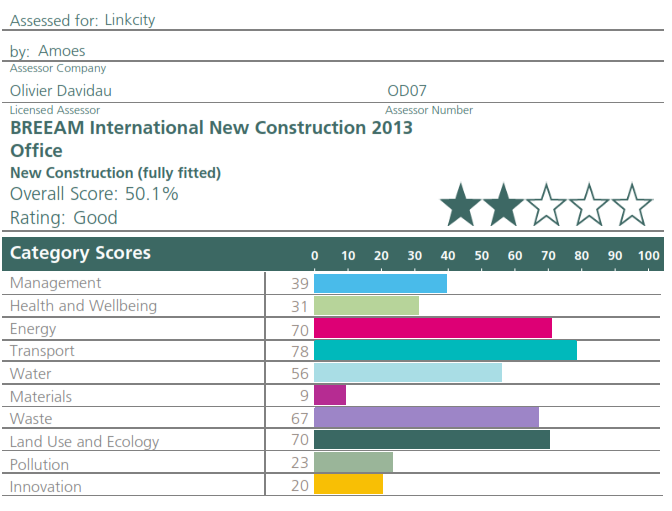672x511 pixels.
Task: Click the fourth empty rating star
Action: point(589,205)
